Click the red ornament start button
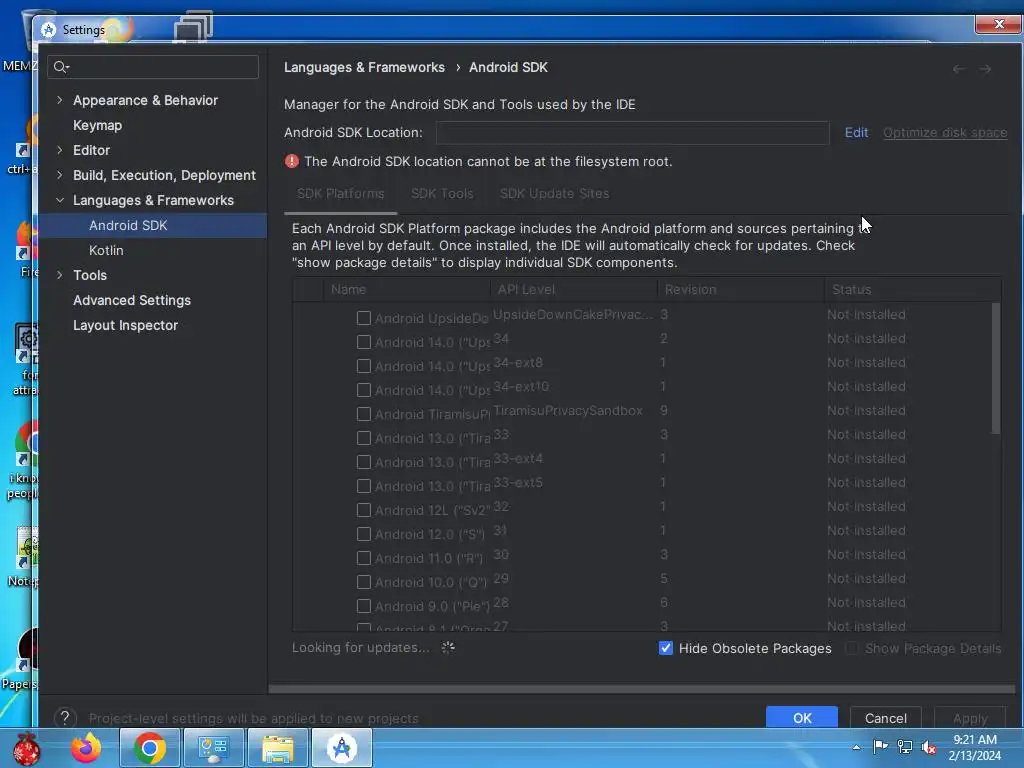 coord(27,748)
